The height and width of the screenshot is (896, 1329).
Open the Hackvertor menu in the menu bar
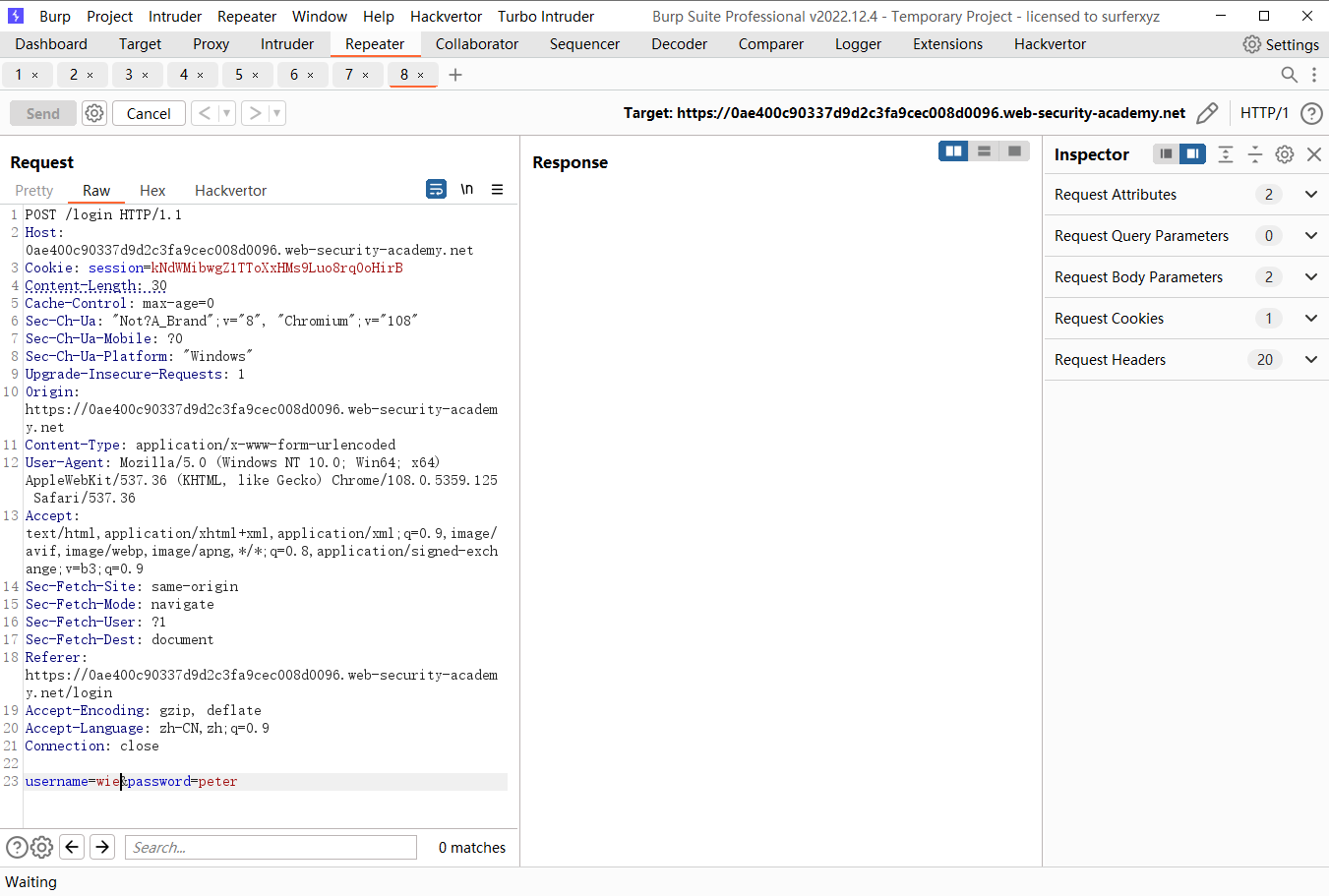(446, 17)
